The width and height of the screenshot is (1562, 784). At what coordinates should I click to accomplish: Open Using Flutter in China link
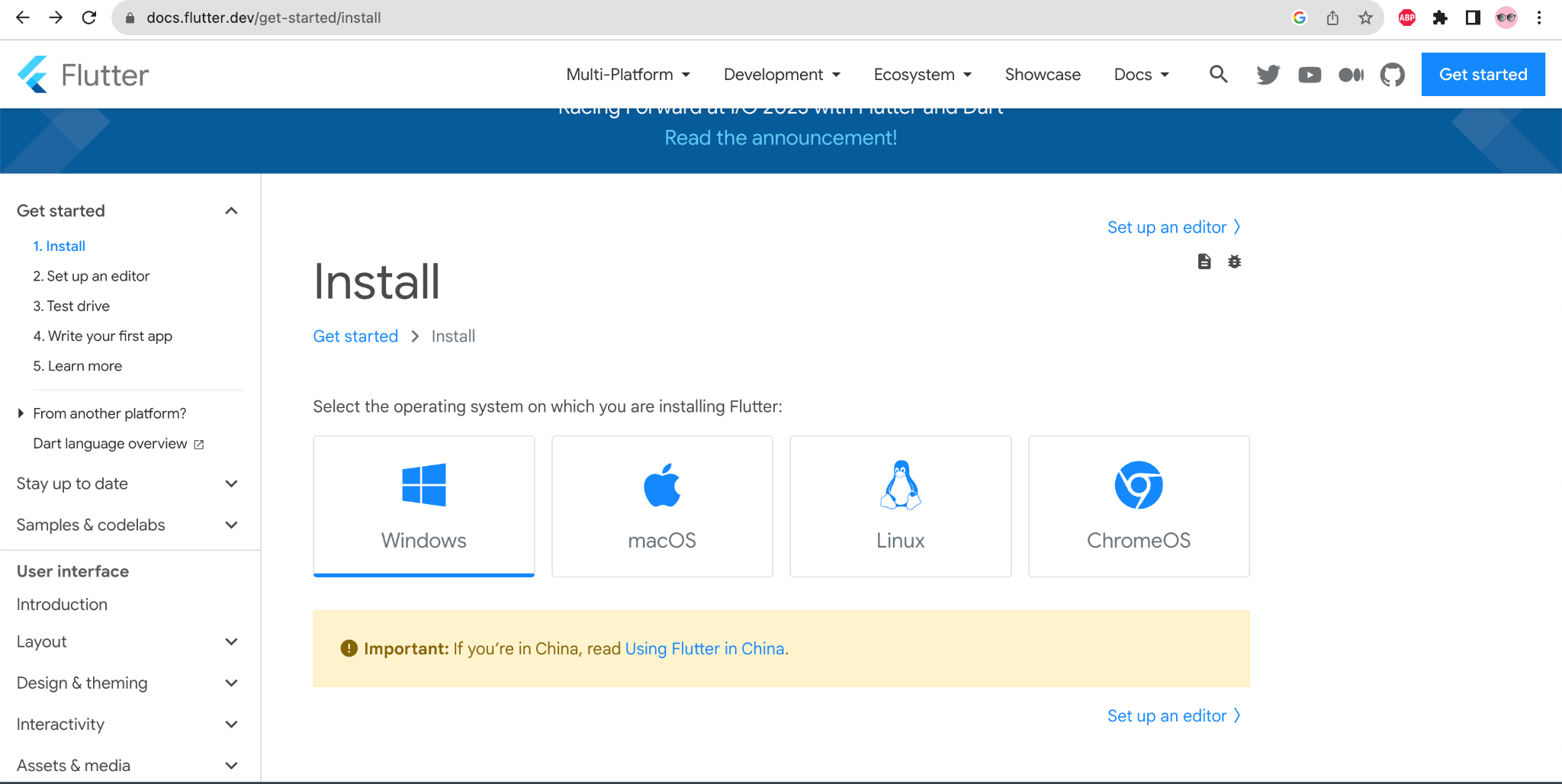click(x=705, y=649)
